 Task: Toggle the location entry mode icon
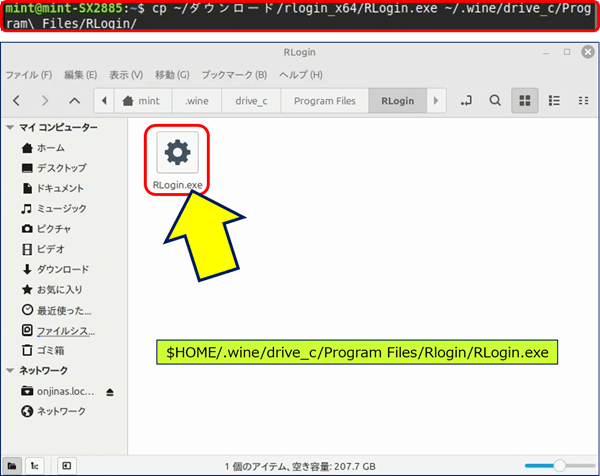[x=466, y=101]
